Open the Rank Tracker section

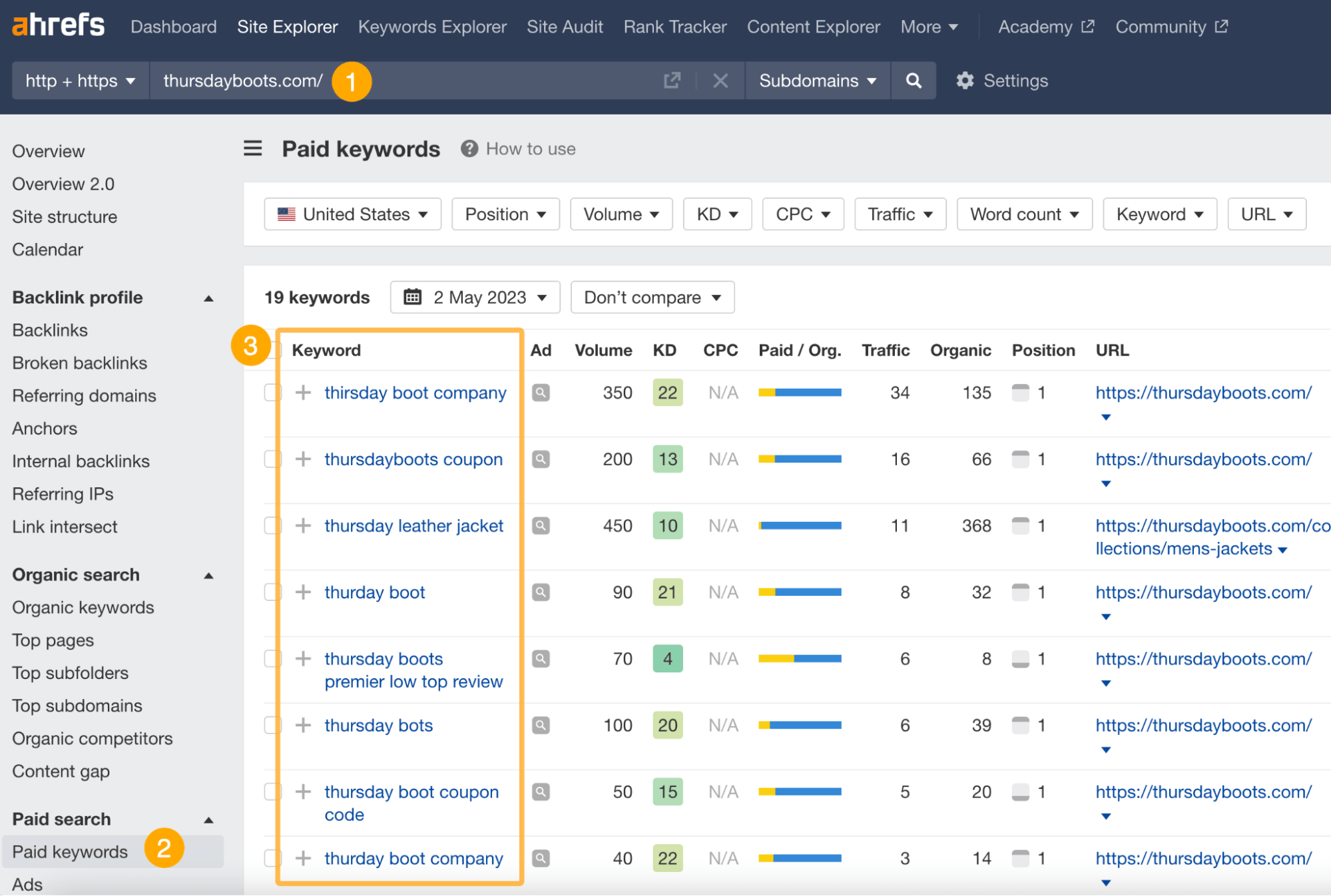pyautogui.click(x=674, y=27)
